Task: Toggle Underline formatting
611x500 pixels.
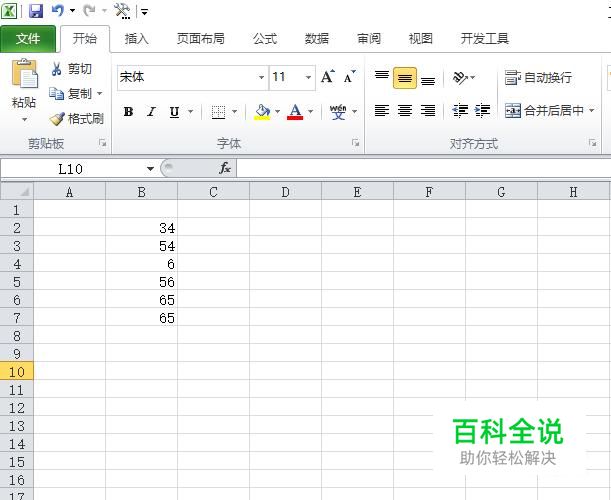Action: click(x=174, y=112)
